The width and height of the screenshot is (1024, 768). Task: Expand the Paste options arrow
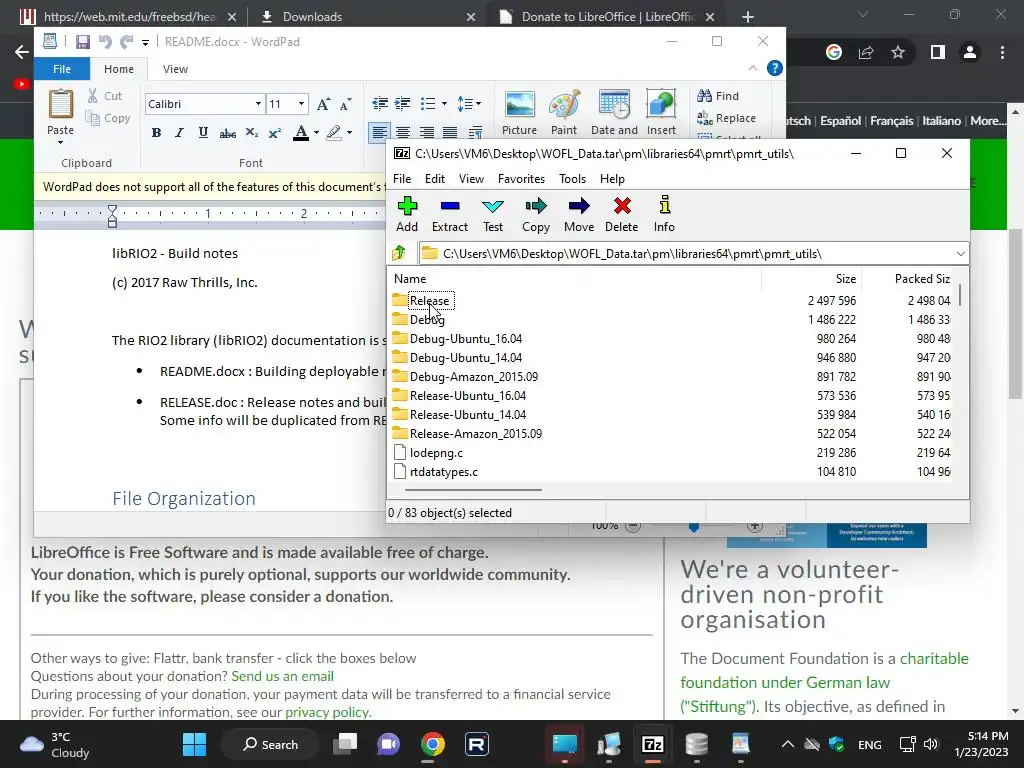(x=61, y=142)
